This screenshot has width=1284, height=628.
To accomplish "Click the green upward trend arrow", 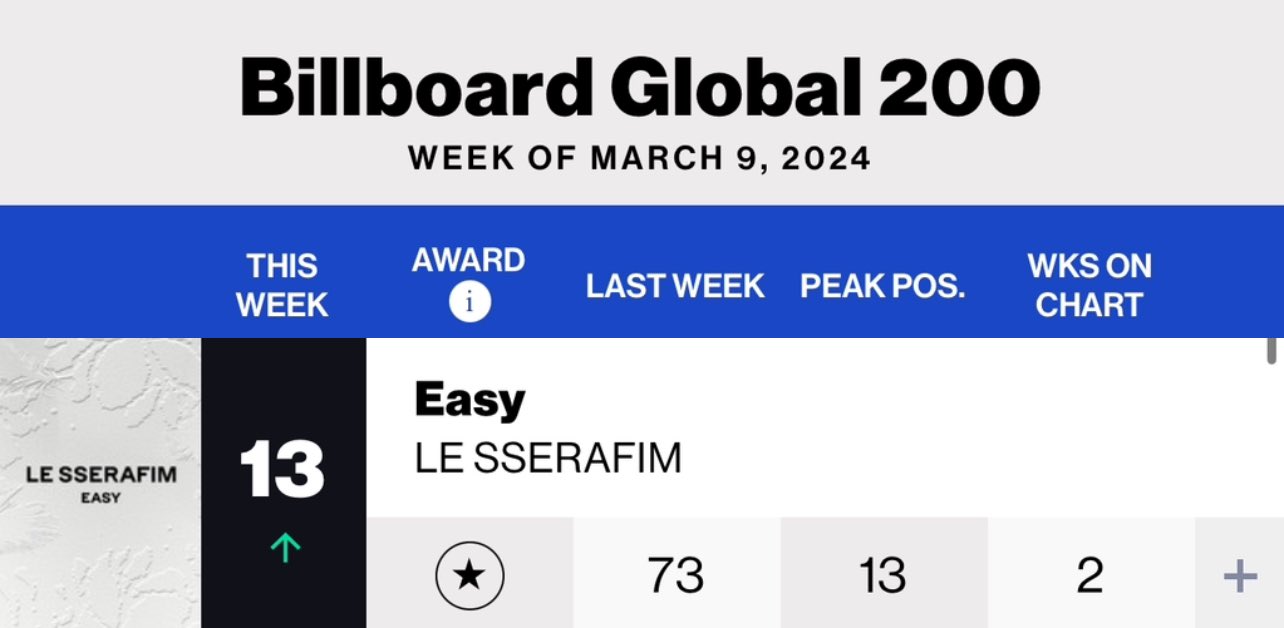I will click(285, 547).
